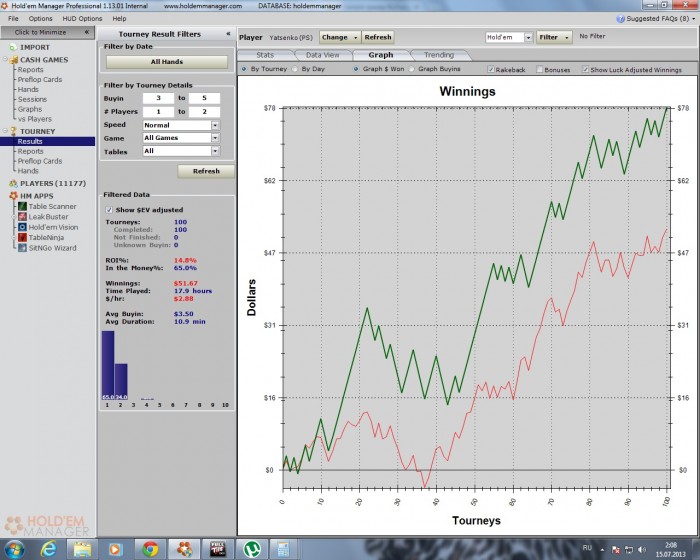The width and height of the screenshot is (700, 560).
Task: Launch Hold'em Vision app icon
Action: pyautogui.click(x=22, y=227)
